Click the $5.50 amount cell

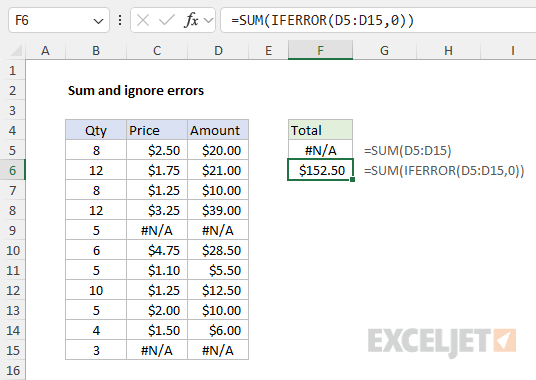pos(218,270)
